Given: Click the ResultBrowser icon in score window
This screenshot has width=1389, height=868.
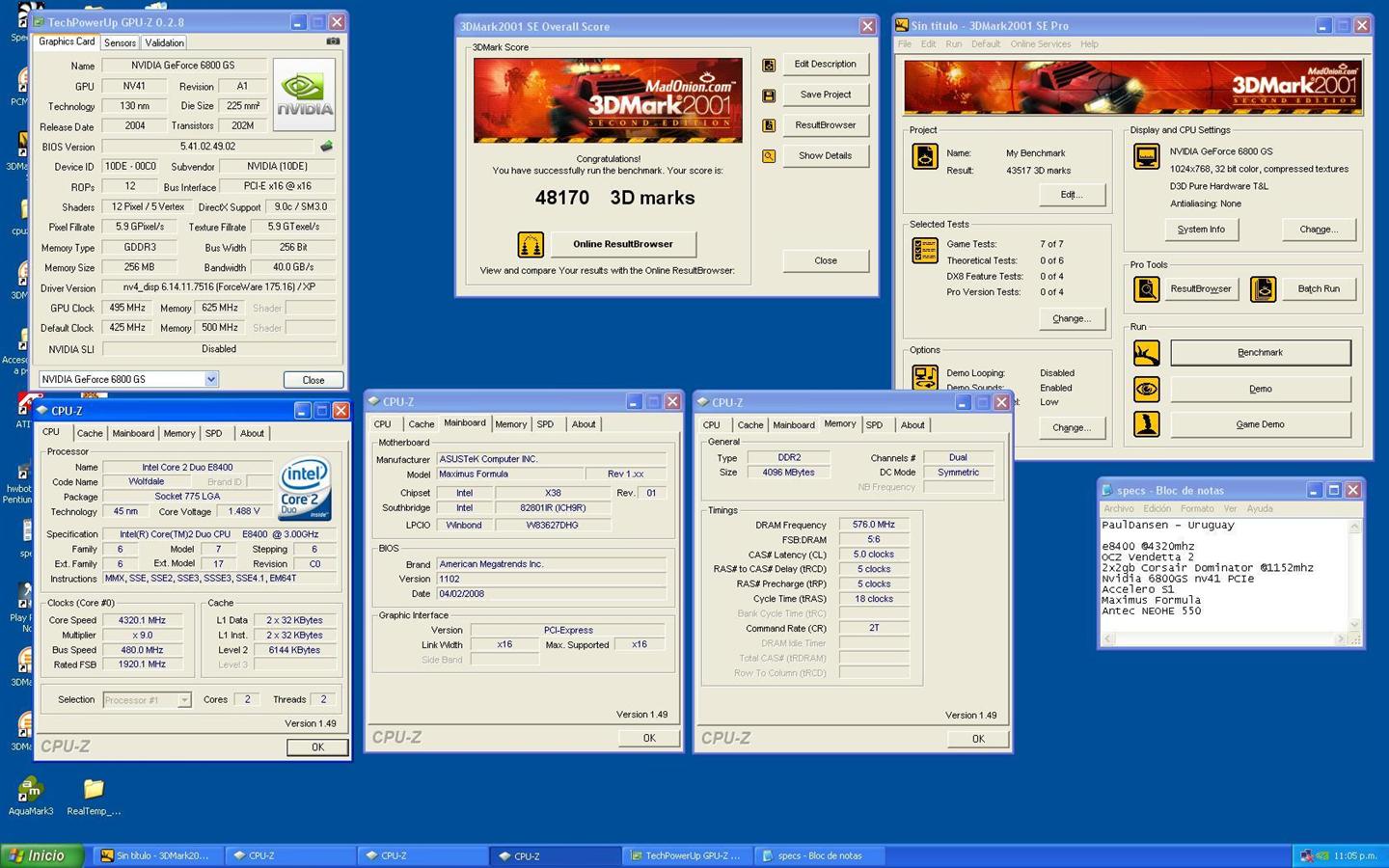Looking at the screenshot, I should click(769, 125).
